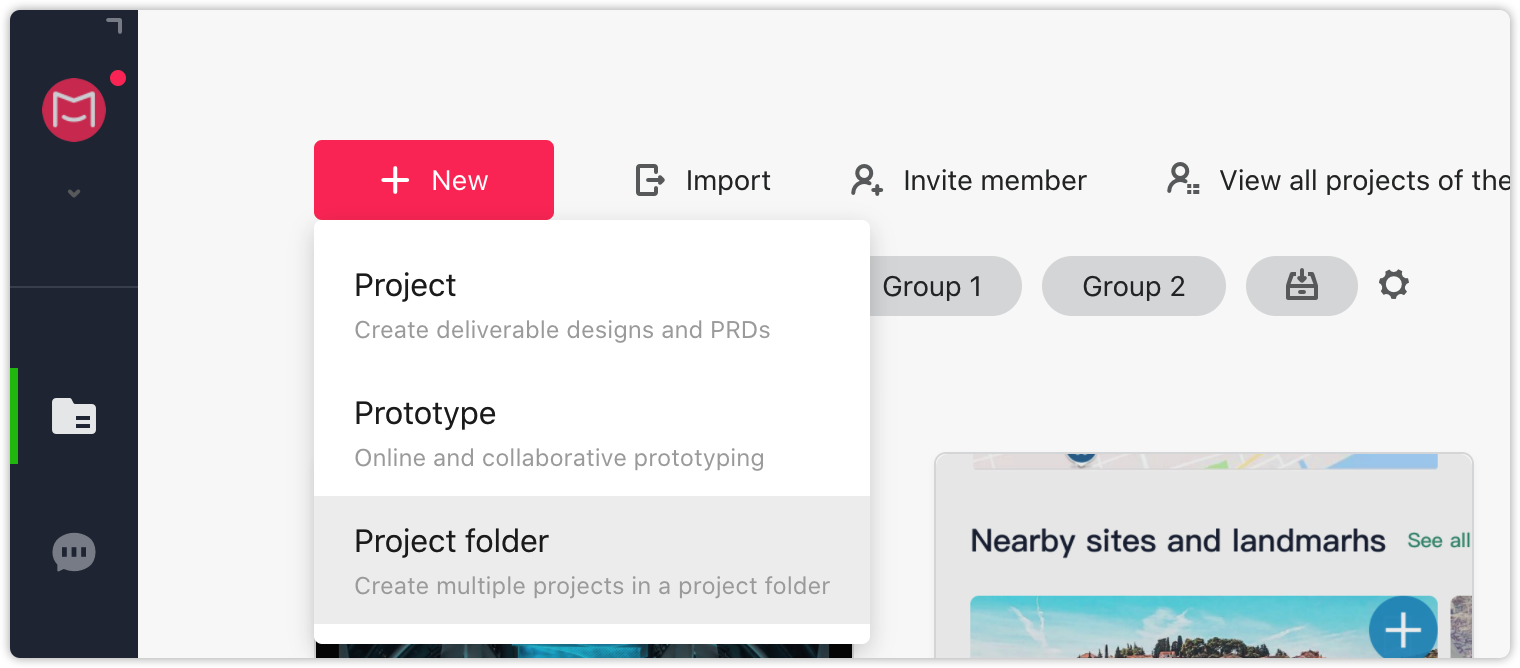Click the blue plus icon on photo

click(x=1402, y=629)
